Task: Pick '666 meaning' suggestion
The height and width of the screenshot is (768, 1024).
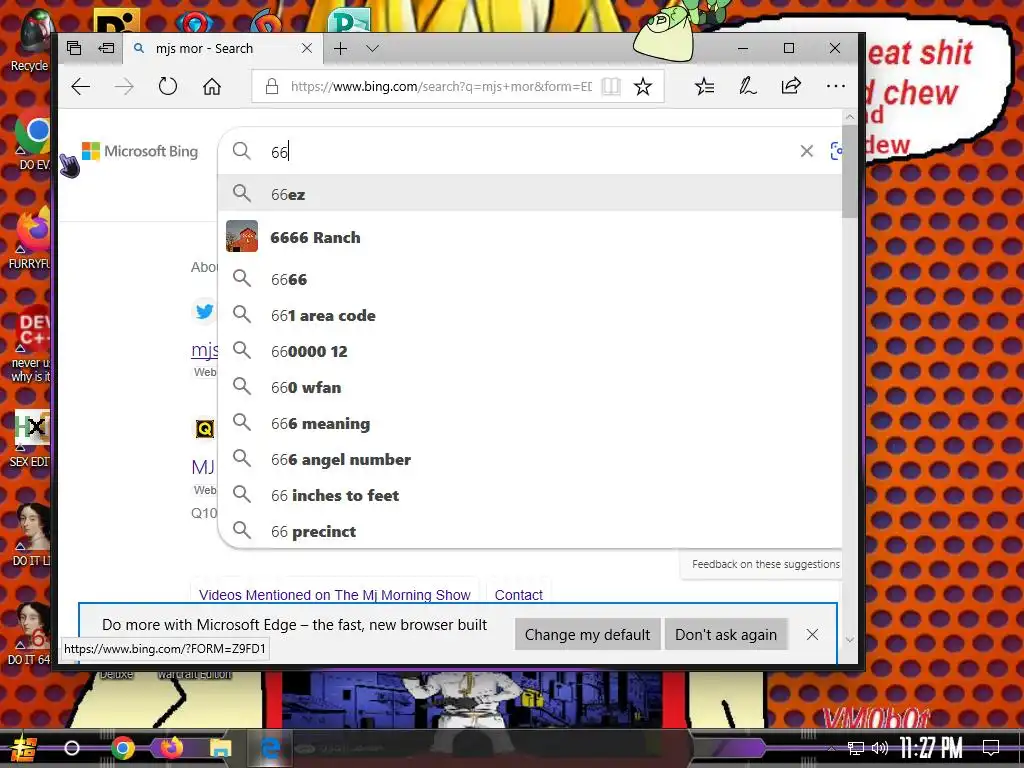Action: (x=530, y=423)
